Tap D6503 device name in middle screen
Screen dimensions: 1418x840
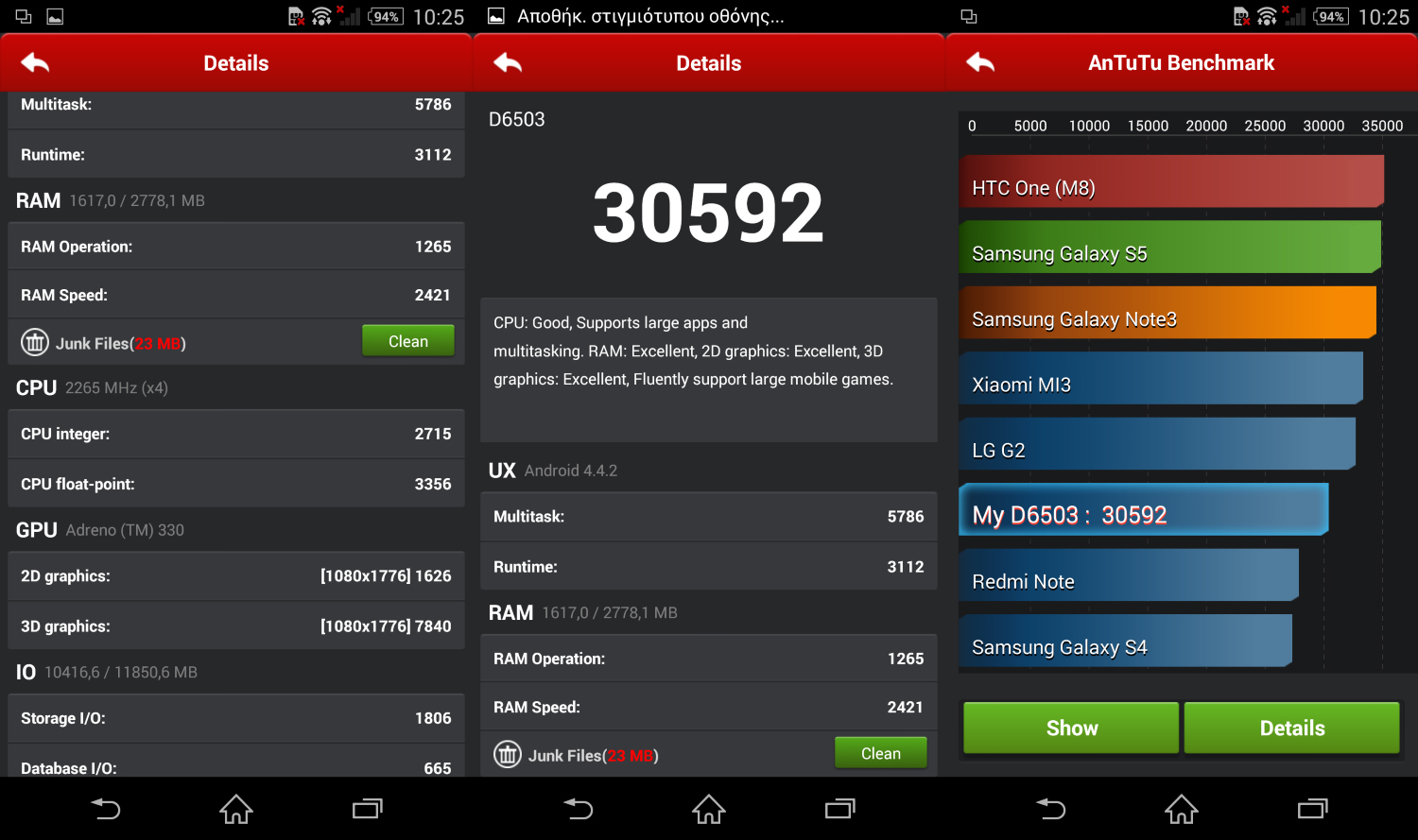pos(517,119)
